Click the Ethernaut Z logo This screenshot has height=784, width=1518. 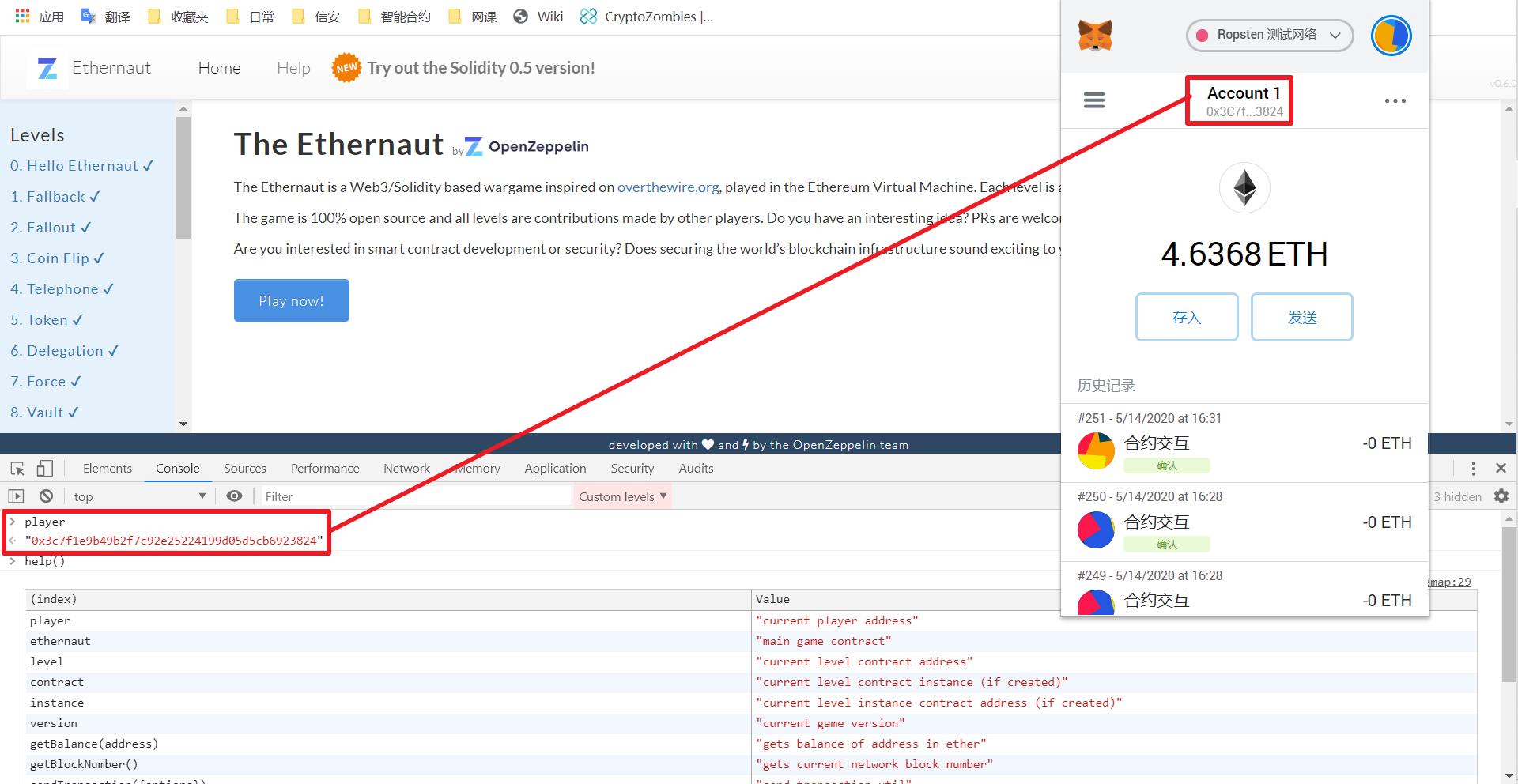(47, 69)
